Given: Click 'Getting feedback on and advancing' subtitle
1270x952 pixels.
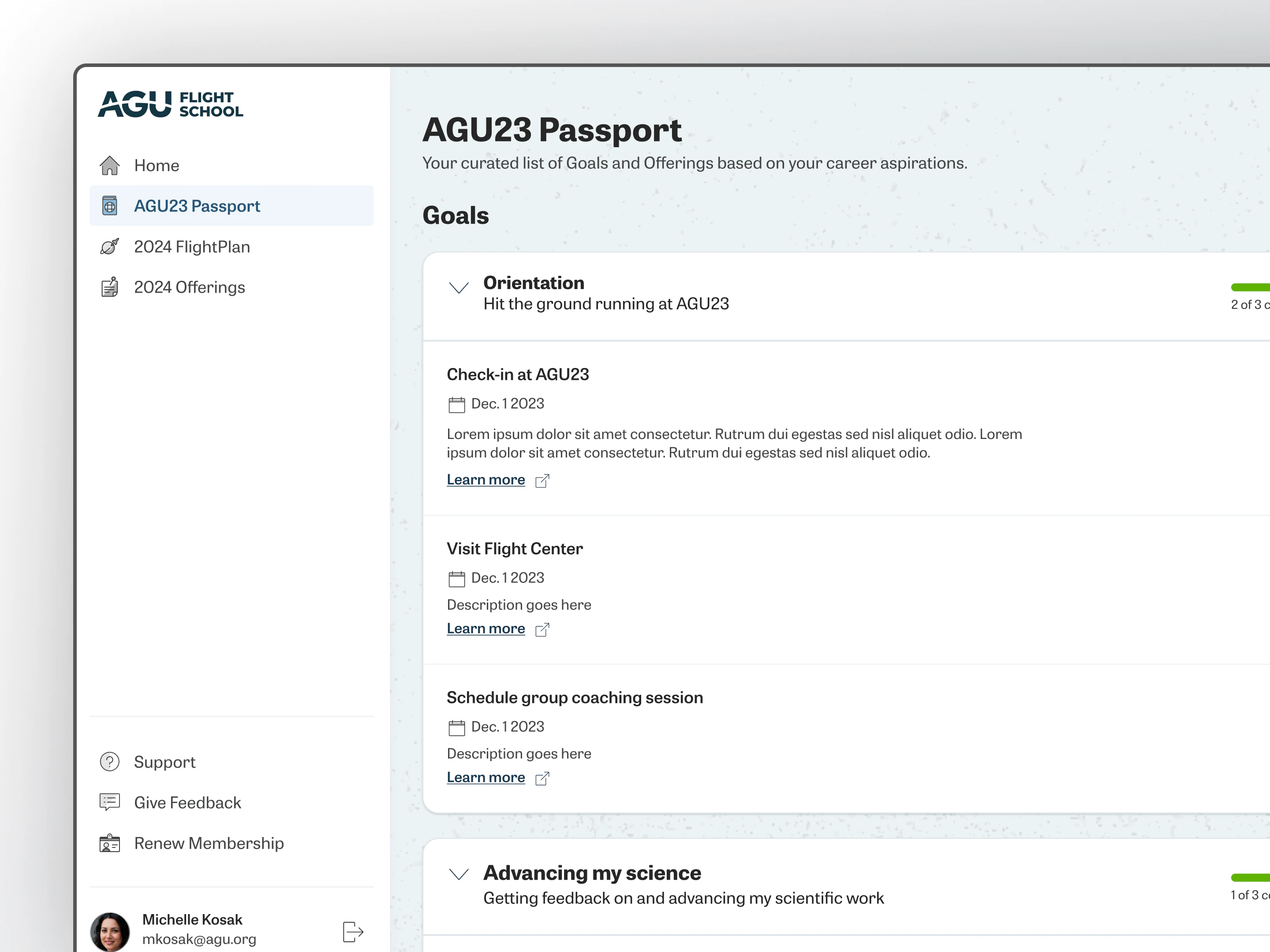Looking at the screenshot, I should click(684, 898).
